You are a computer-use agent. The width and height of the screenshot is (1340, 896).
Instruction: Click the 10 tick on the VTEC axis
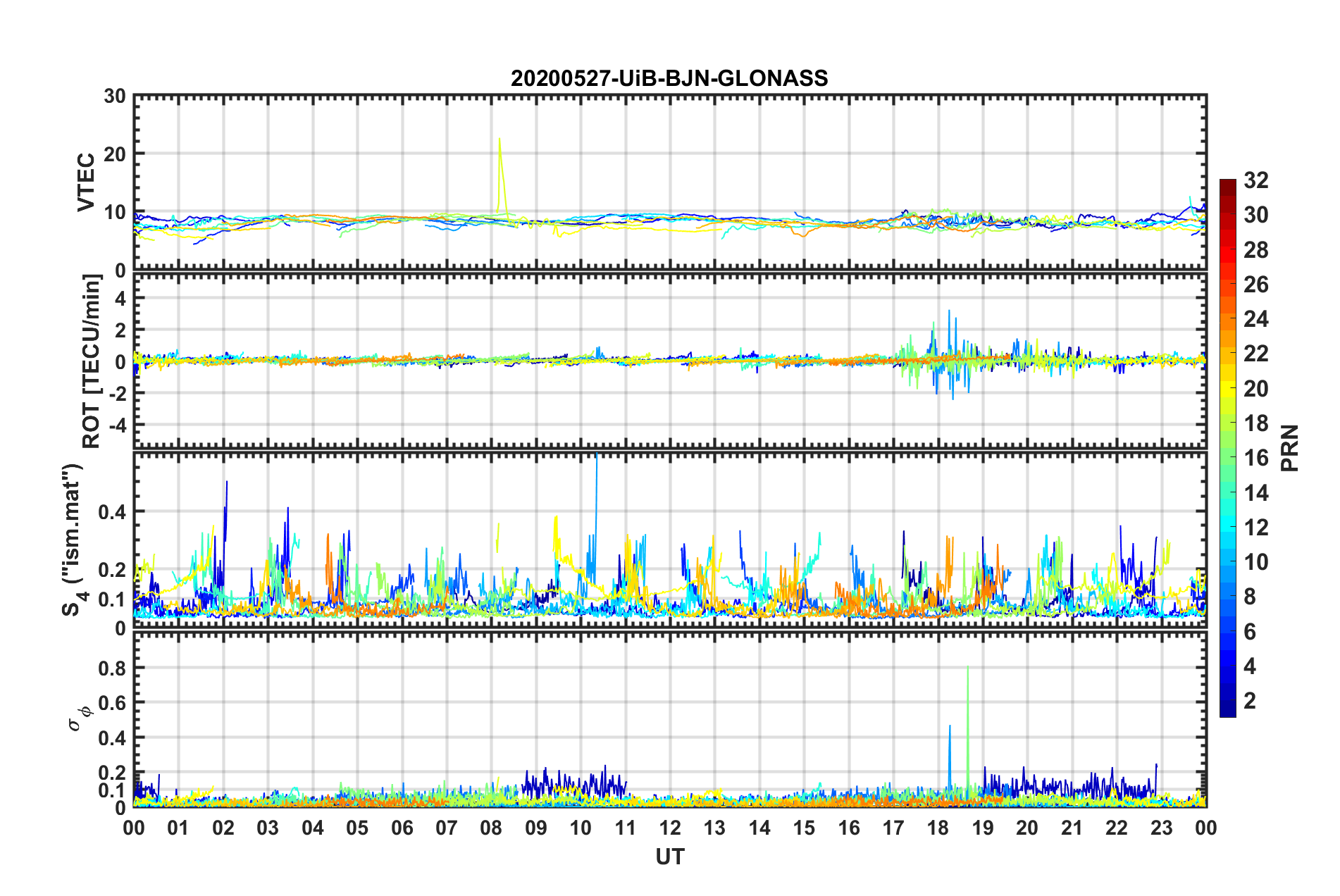[x=115, y=213]
